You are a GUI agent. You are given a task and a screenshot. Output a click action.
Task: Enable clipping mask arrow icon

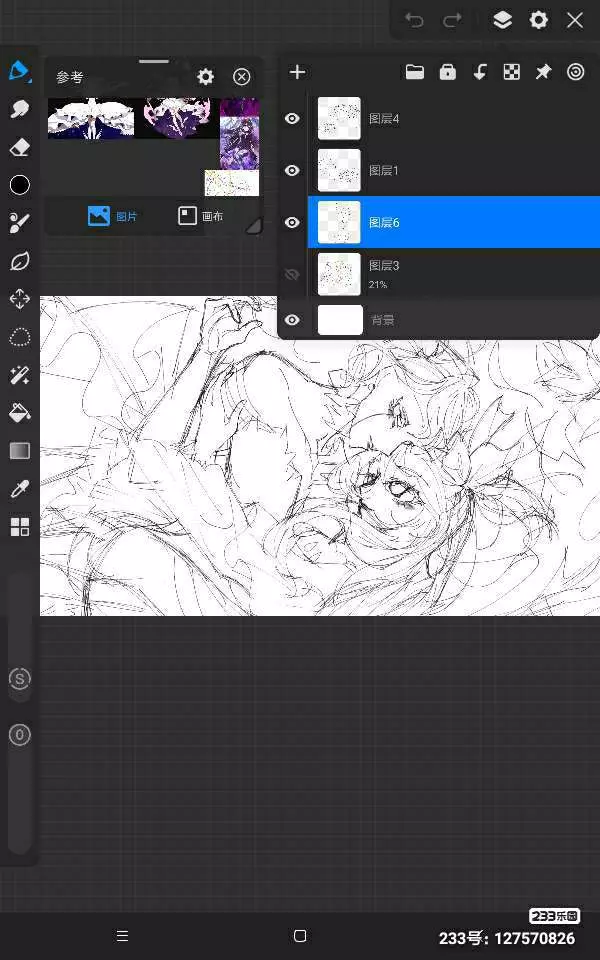coord(480,72)
